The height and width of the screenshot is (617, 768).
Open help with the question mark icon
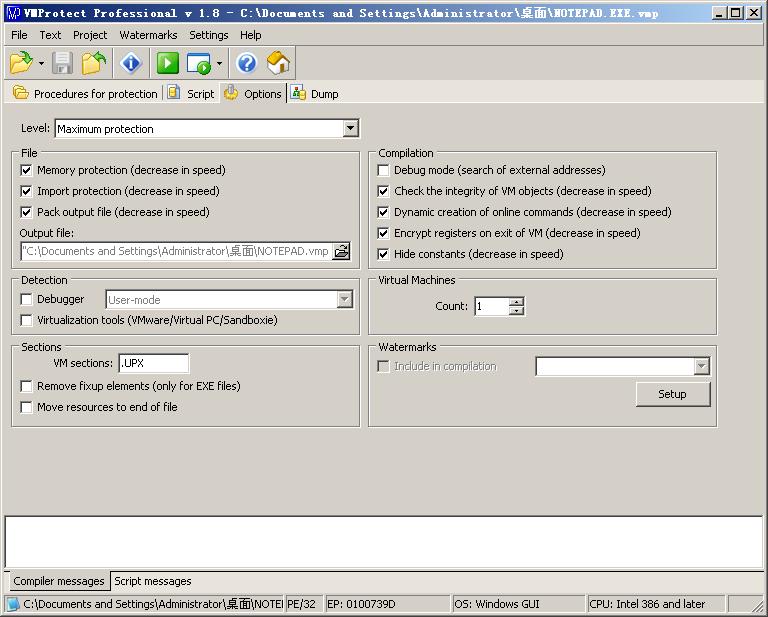(247, 64)
